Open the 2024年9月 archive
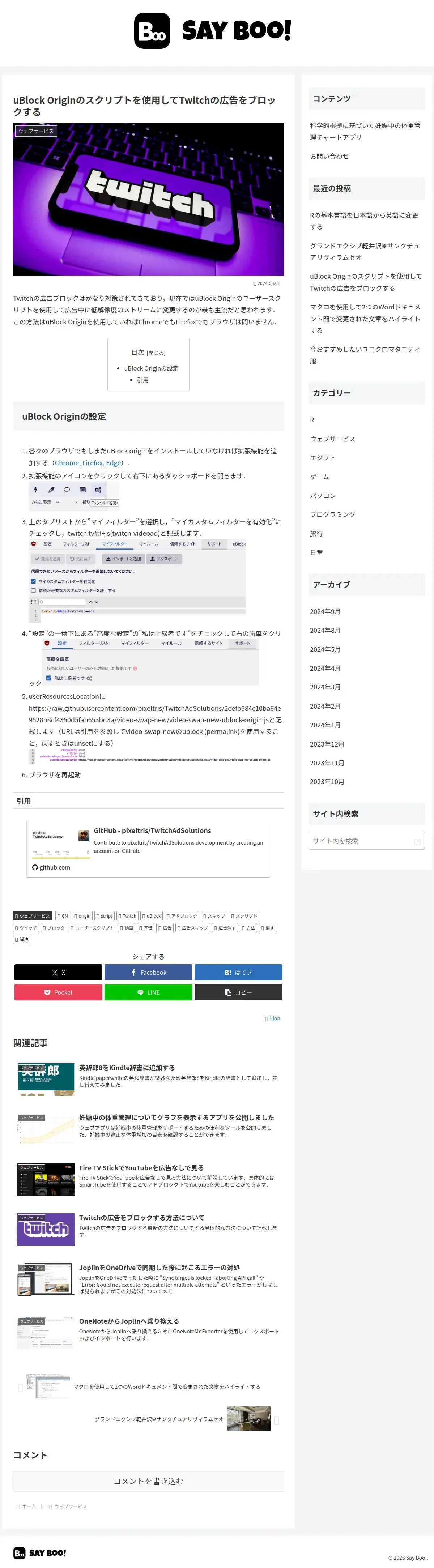The height and width of the screenshot is (1568, 434). point(325,611)
